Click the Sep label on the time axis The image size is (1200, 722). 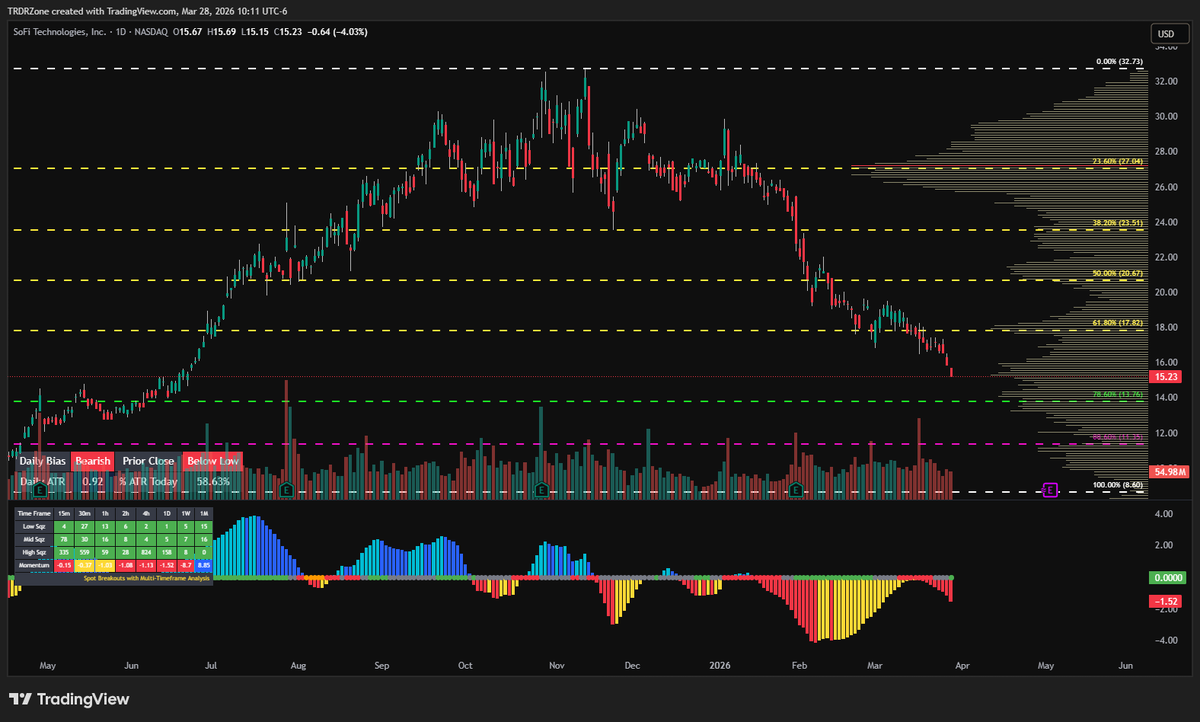point(380,664)
